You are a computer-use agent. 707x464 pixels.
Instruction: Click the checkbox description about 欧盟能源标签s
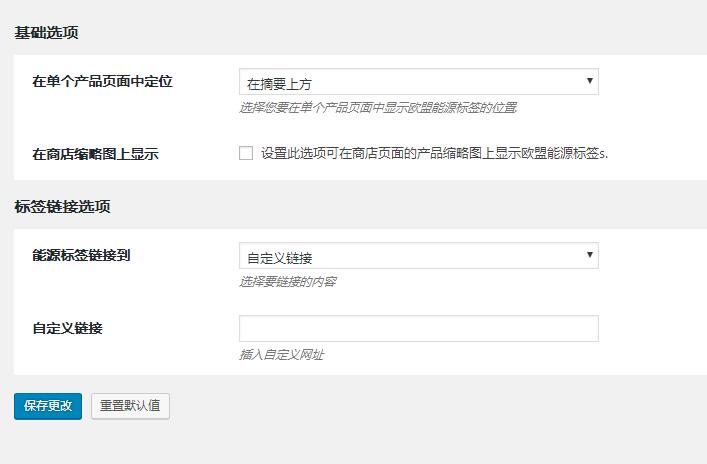(434, 153)
